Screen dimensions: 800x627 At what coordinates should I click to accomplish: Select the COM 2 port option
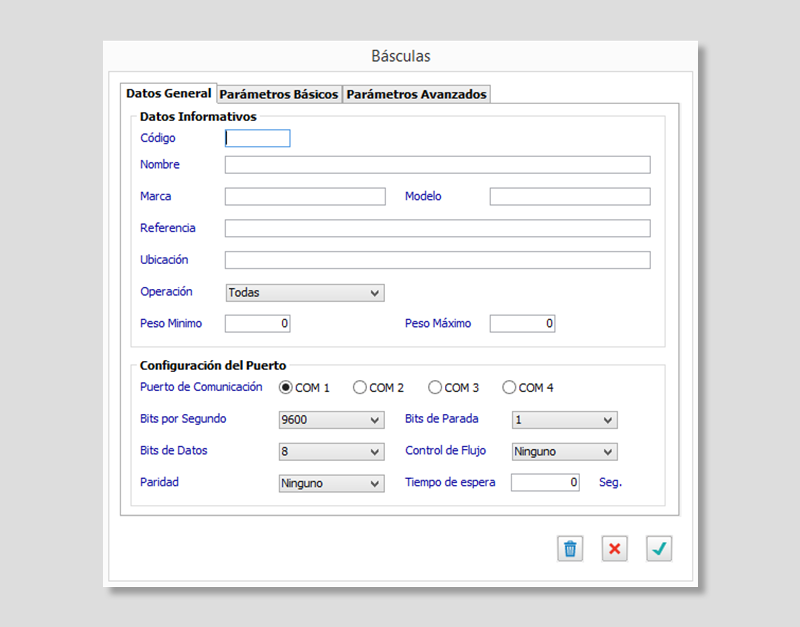pos(360,388)
